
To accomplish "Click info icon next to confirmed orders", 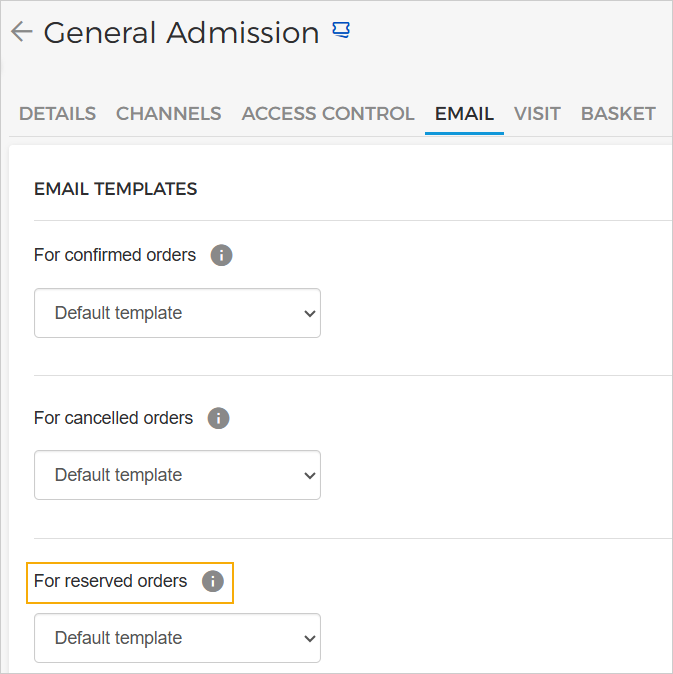I will 221,255.
